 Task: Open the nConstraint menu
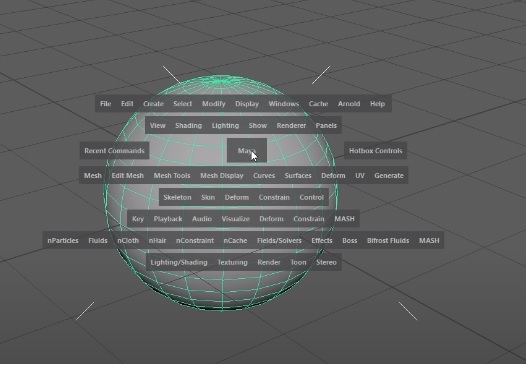click(195, 241)
